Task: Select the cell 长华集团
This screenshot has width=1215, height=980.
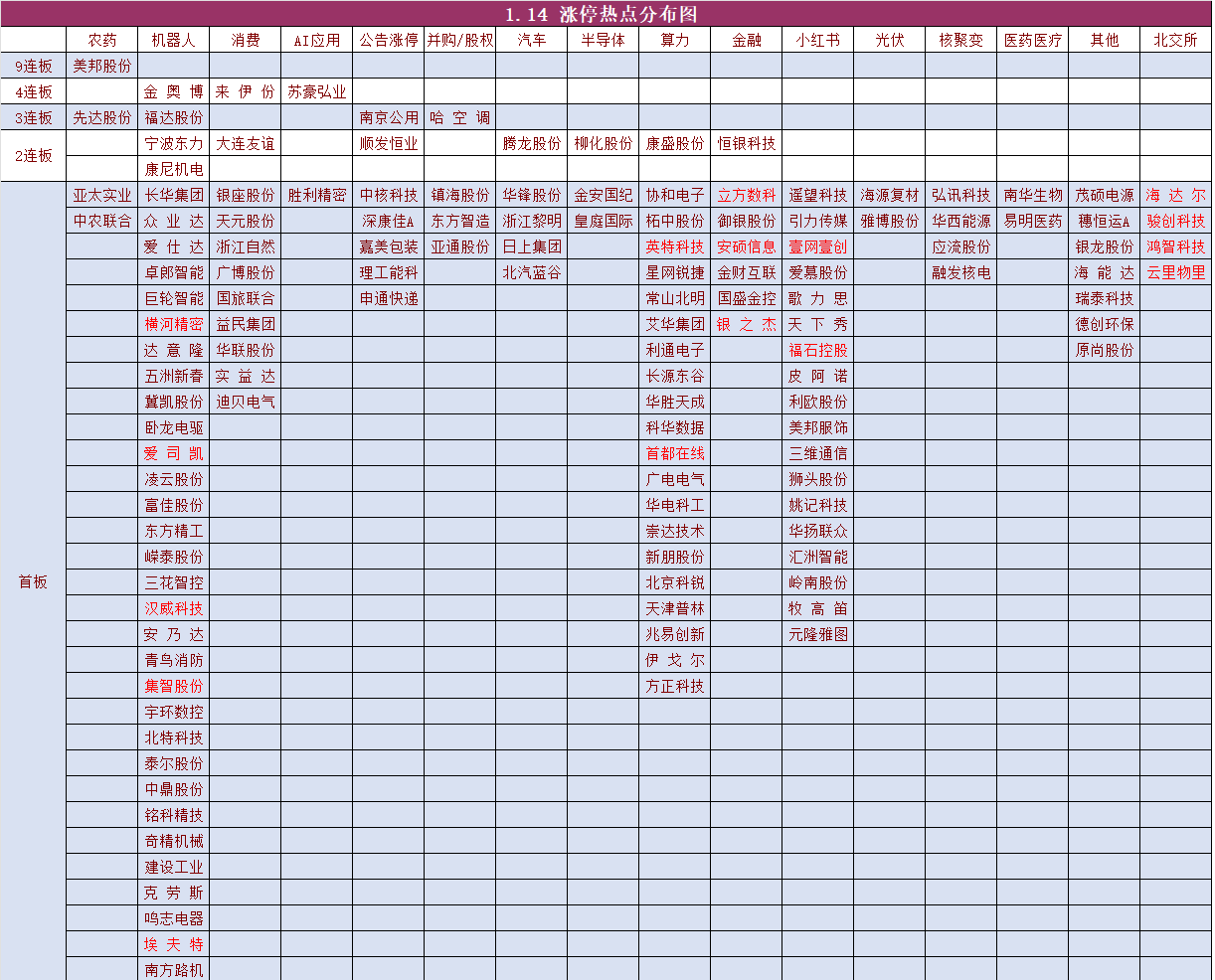Action: [174, 195]
